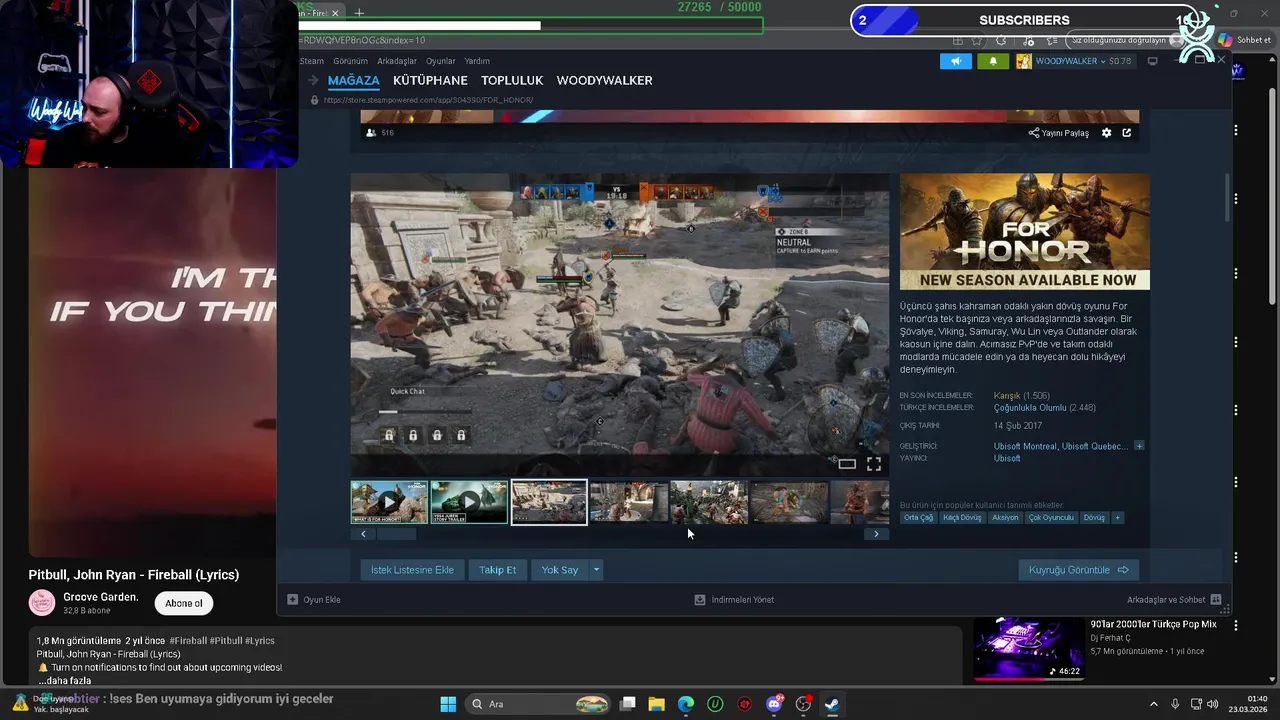Open the Oyunlar menu
Image resolution: width=1280 pixels, height=720 pixels.
[x=441, y=61]
